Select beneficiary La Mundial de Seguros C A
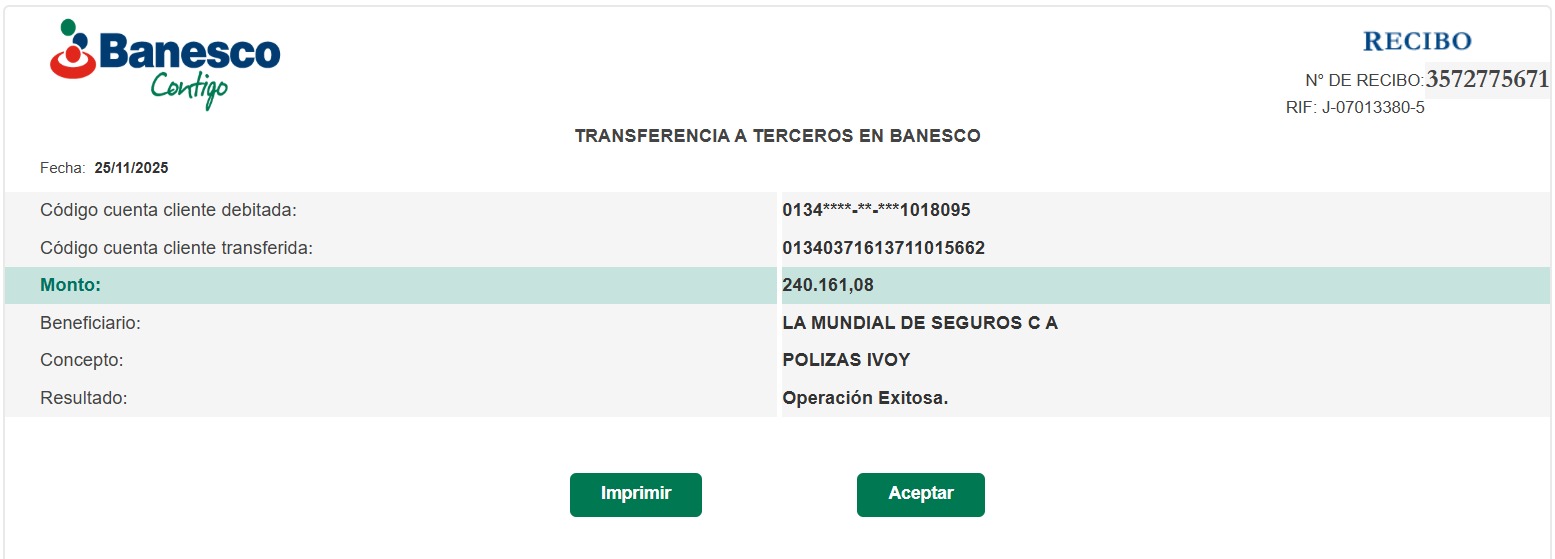Viewport: 1555px width, 559px height. click(919, 323)
